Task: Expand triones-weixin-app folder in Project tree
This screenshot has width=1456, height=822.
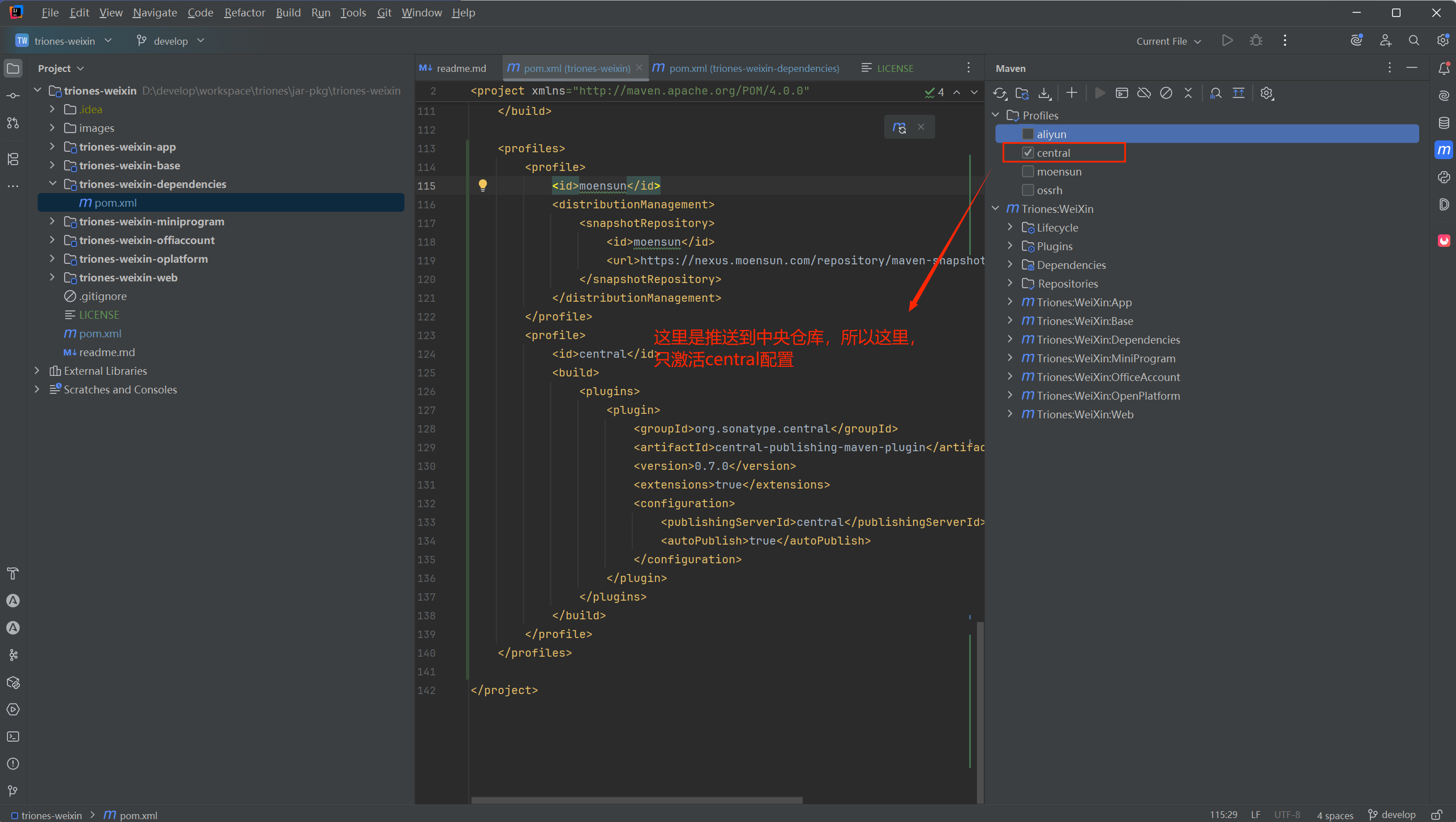Action: pos(52,147)
